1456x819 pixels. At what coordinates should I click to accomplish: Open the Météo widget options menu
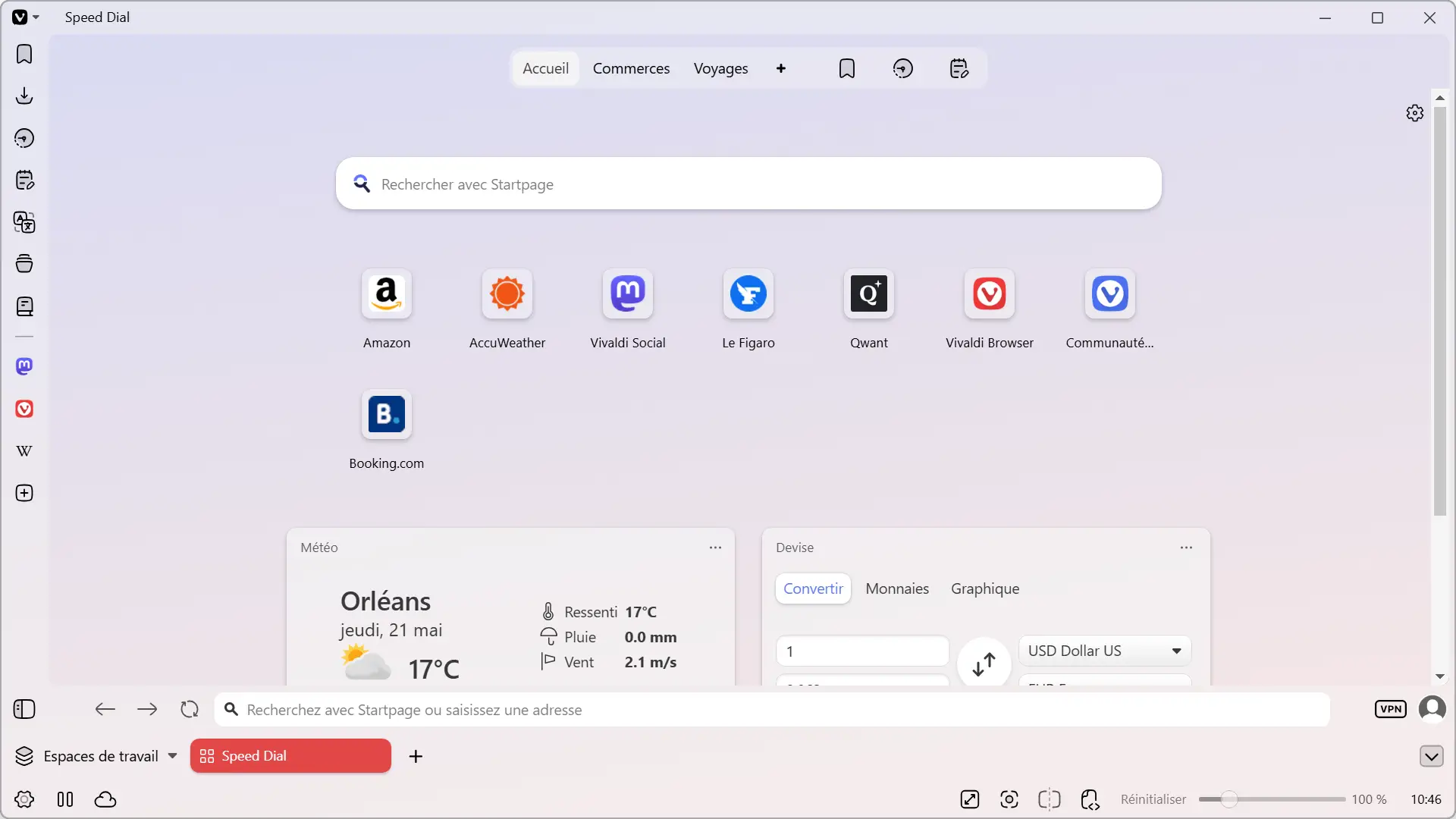[715, 548]
